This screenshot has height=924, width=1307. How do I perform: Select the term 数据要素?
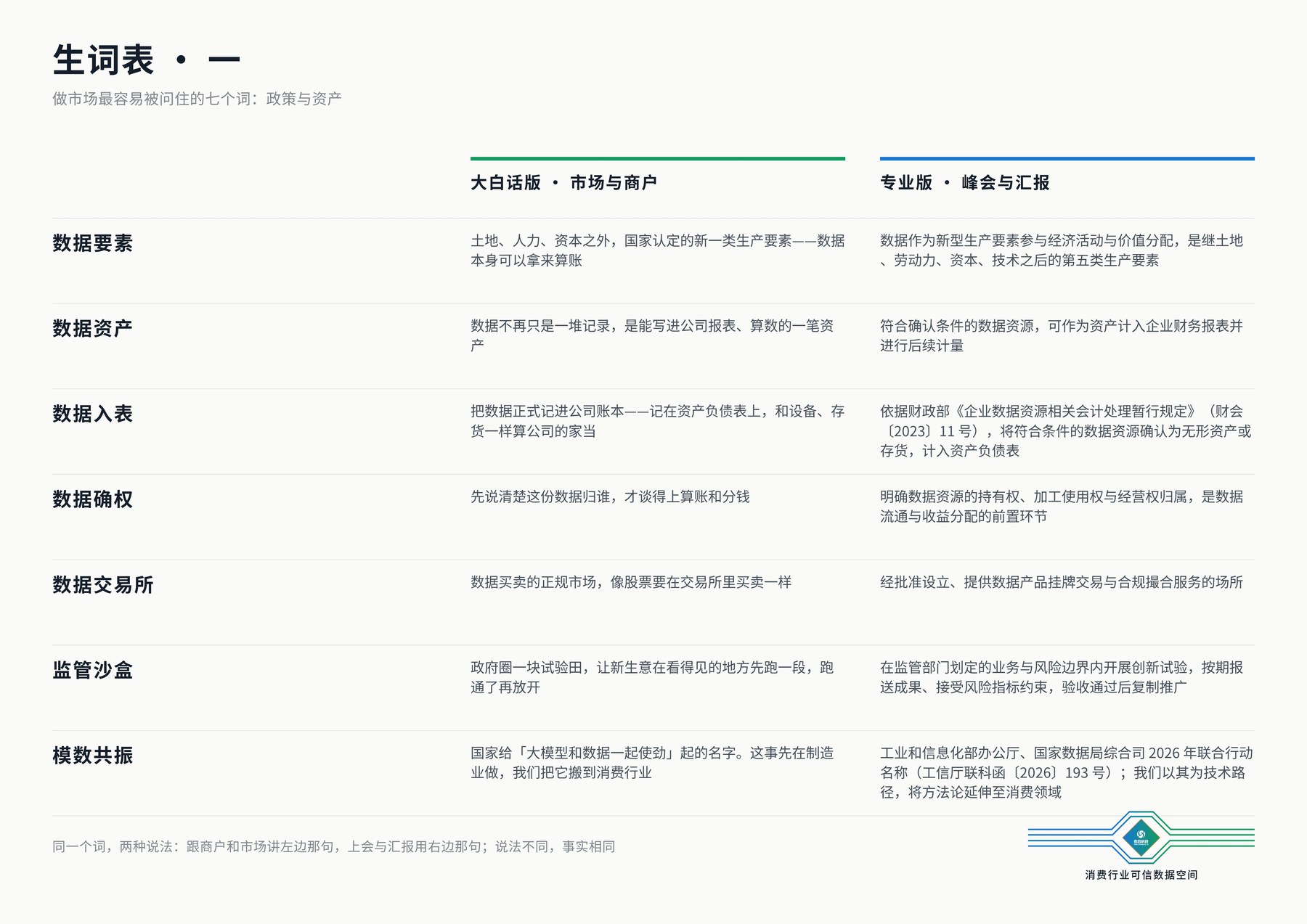(93, 243)
